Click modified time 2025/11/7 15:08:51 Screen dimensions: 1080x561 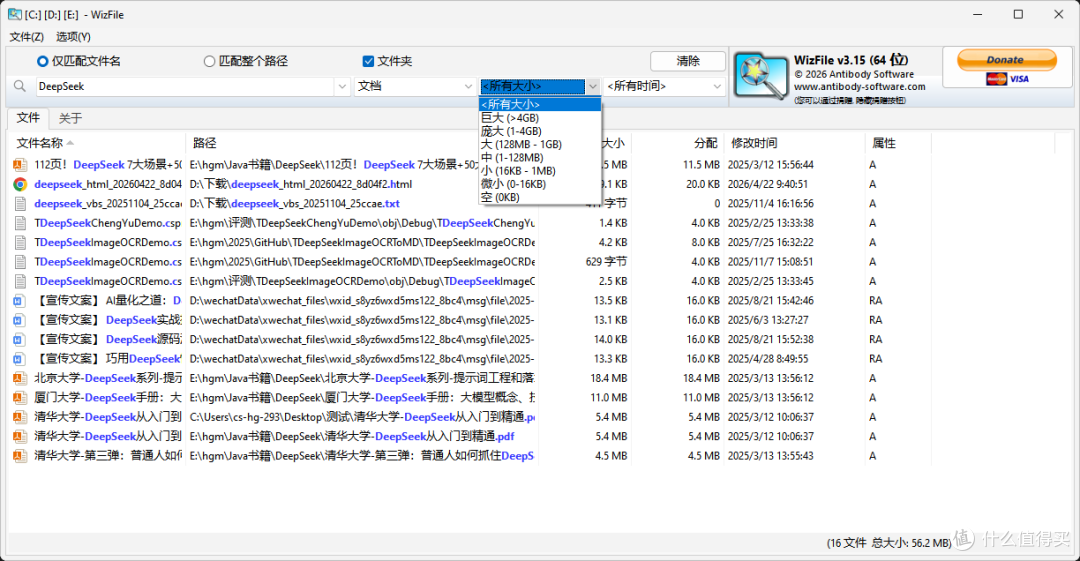(771, 262)
